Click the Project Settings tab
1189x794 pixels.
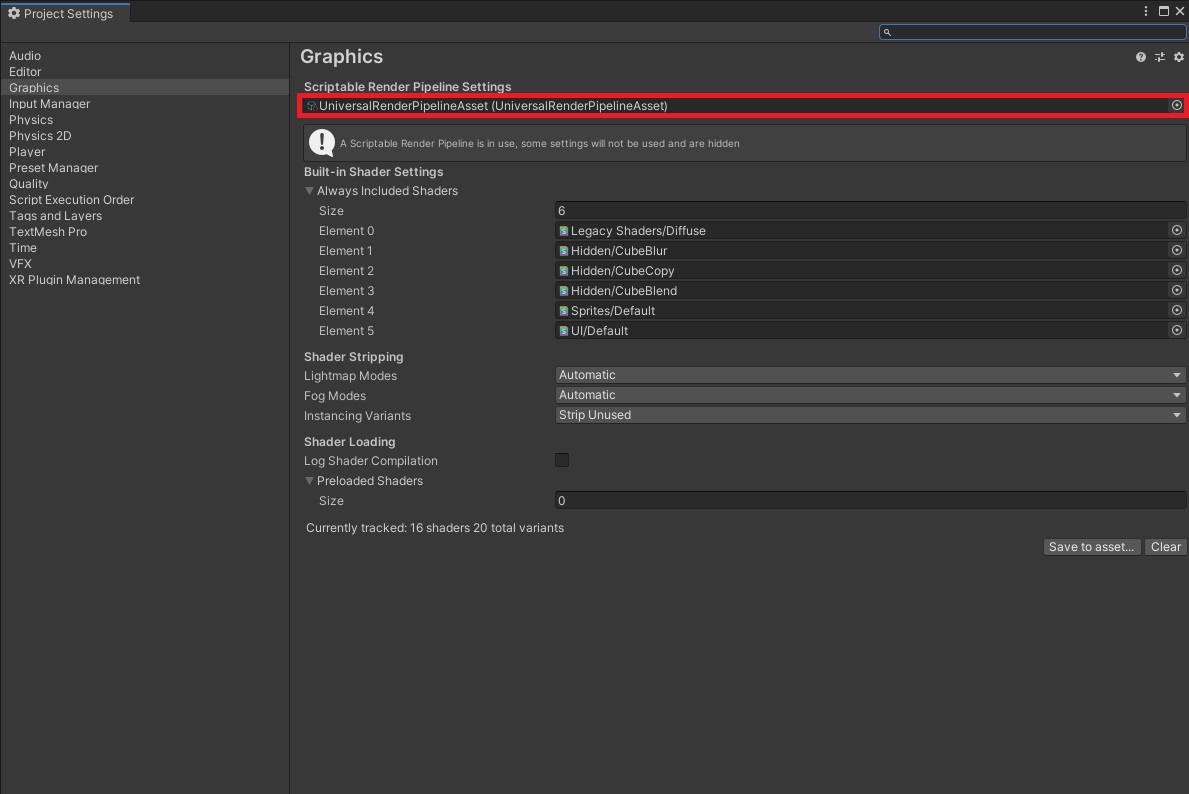pyautogui.click(x=65, y=13)
